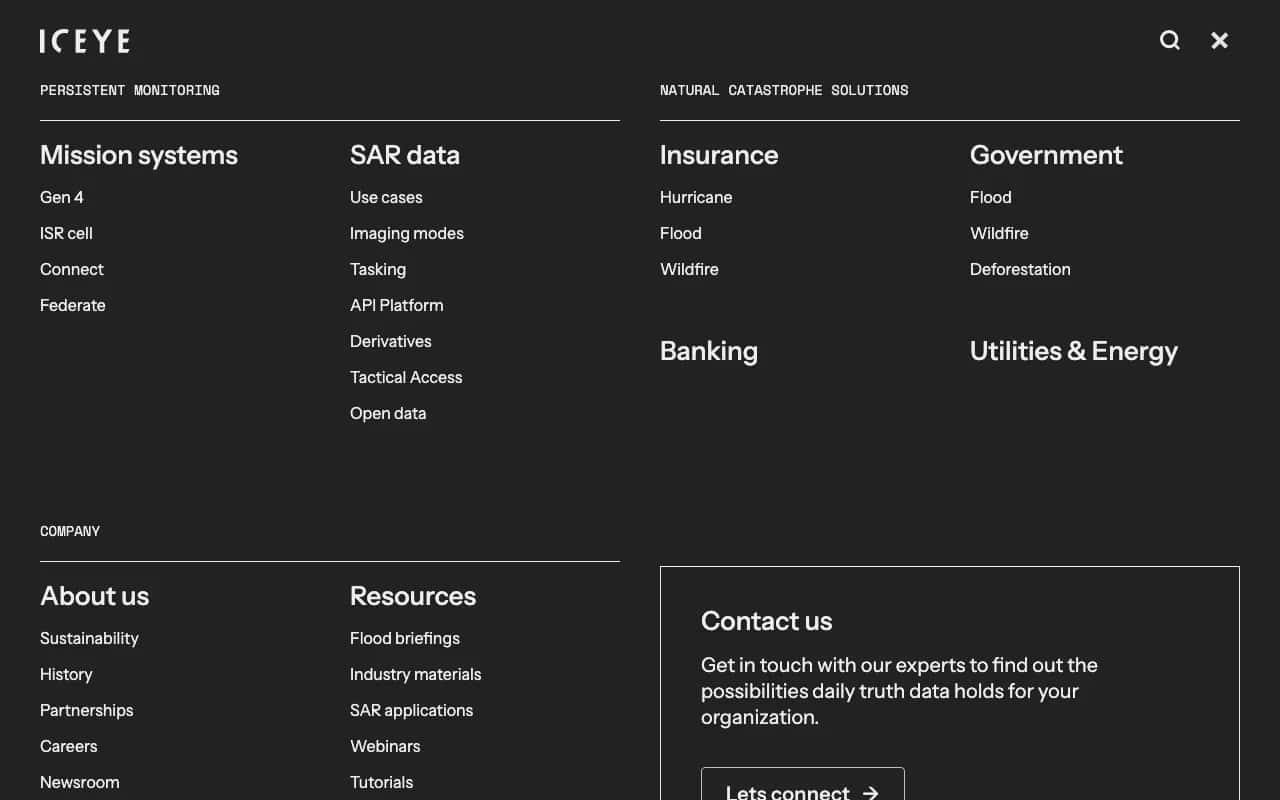Open the Partnerships link
This screenshot has width=1280, height=800.
(x=87, y=710)
